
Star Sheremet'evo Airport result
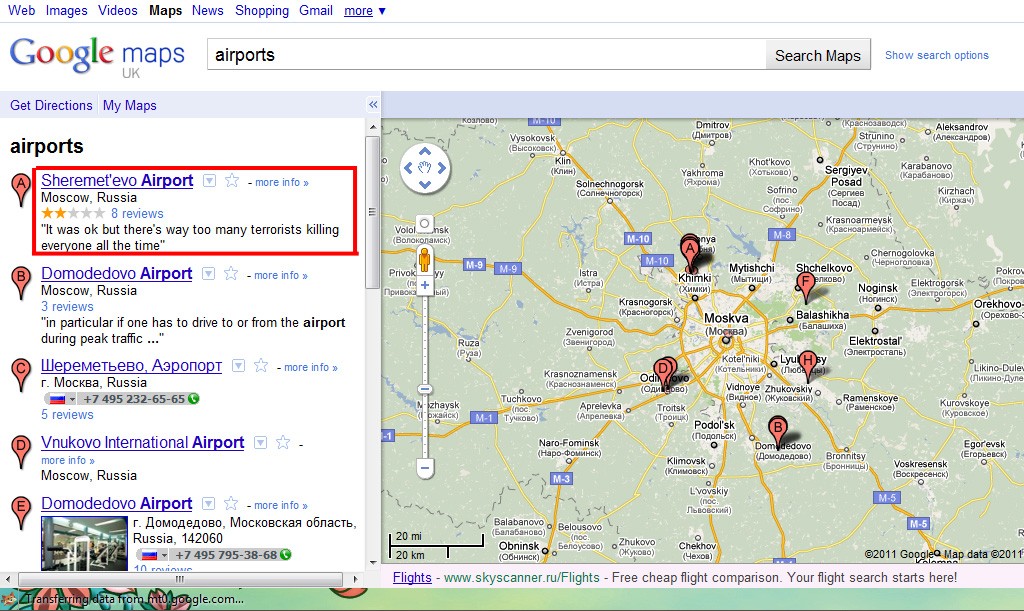232,181
